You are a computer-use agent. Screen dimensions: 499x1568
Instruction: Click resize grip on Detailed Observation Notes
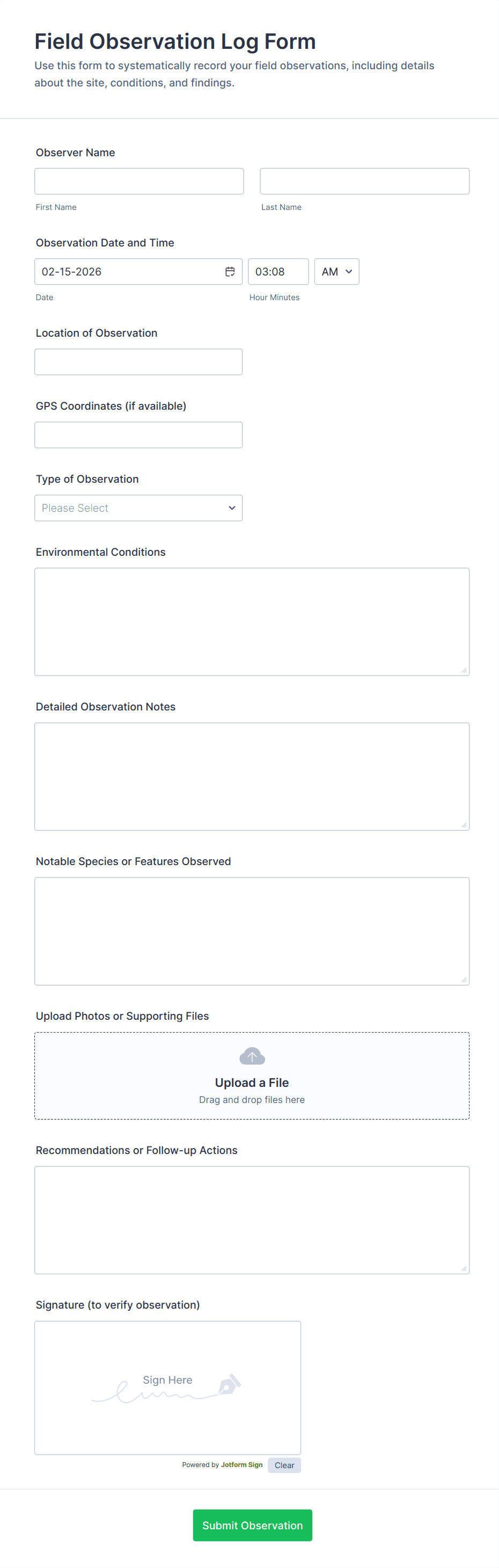[x=464, y=825]
